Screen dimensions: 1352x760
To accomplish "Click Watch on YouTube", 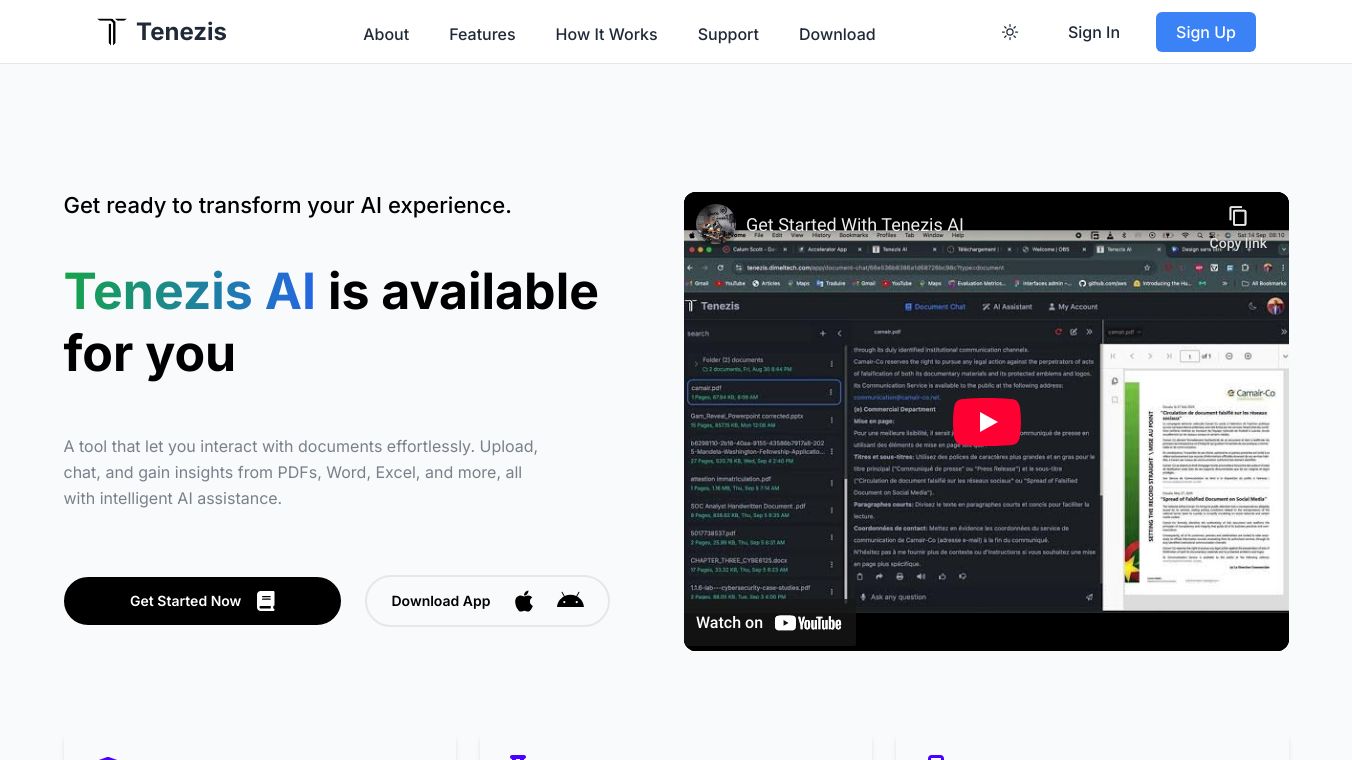I will [769, 623].
